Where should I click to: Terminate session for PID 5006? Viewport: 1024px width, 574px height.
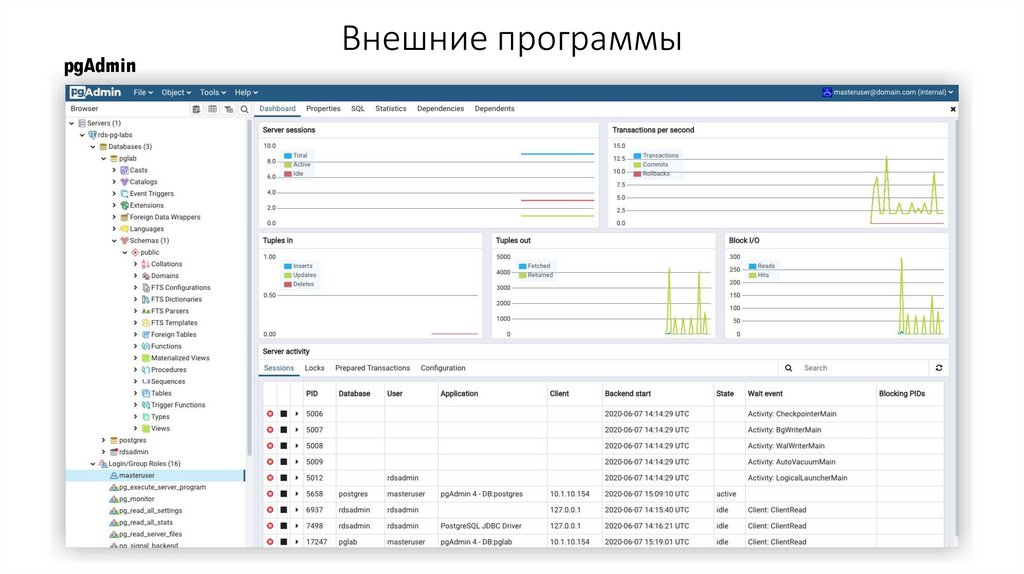pyautogui.click(x=270, y=414)
